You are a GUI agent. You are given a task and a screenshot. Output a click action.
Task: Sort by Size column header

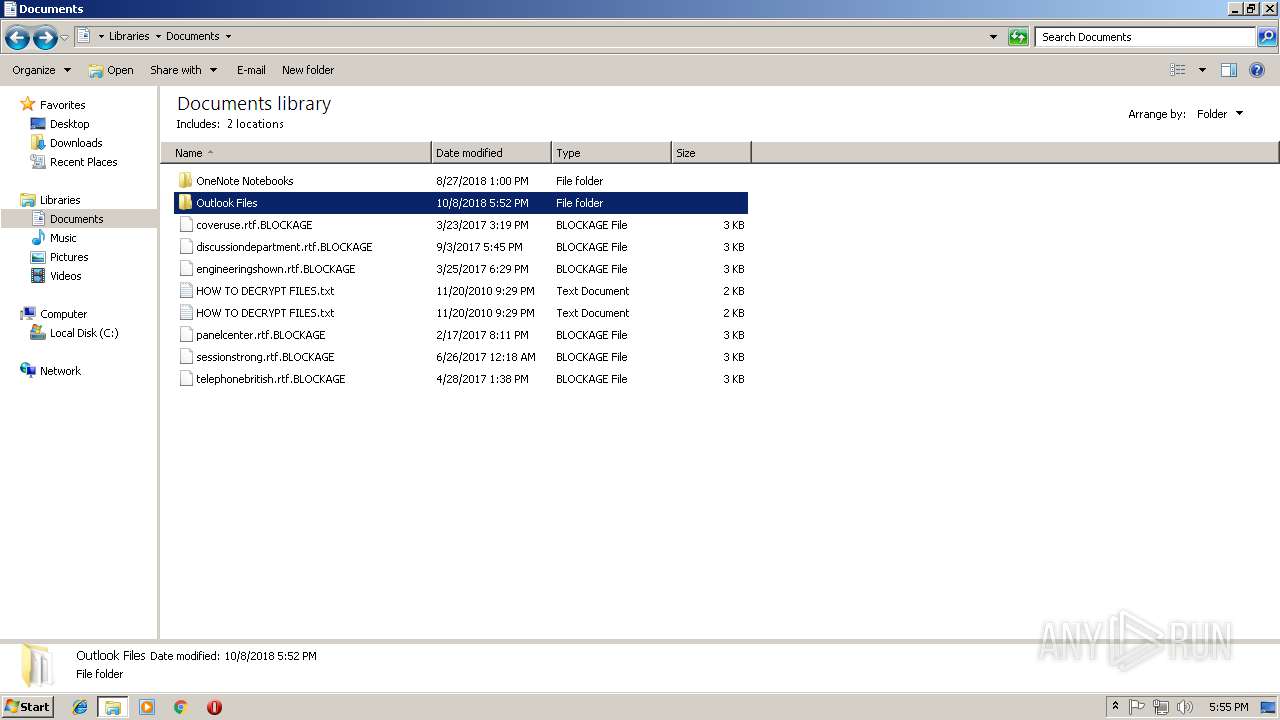pyautogui.click(x=711, y=153)
